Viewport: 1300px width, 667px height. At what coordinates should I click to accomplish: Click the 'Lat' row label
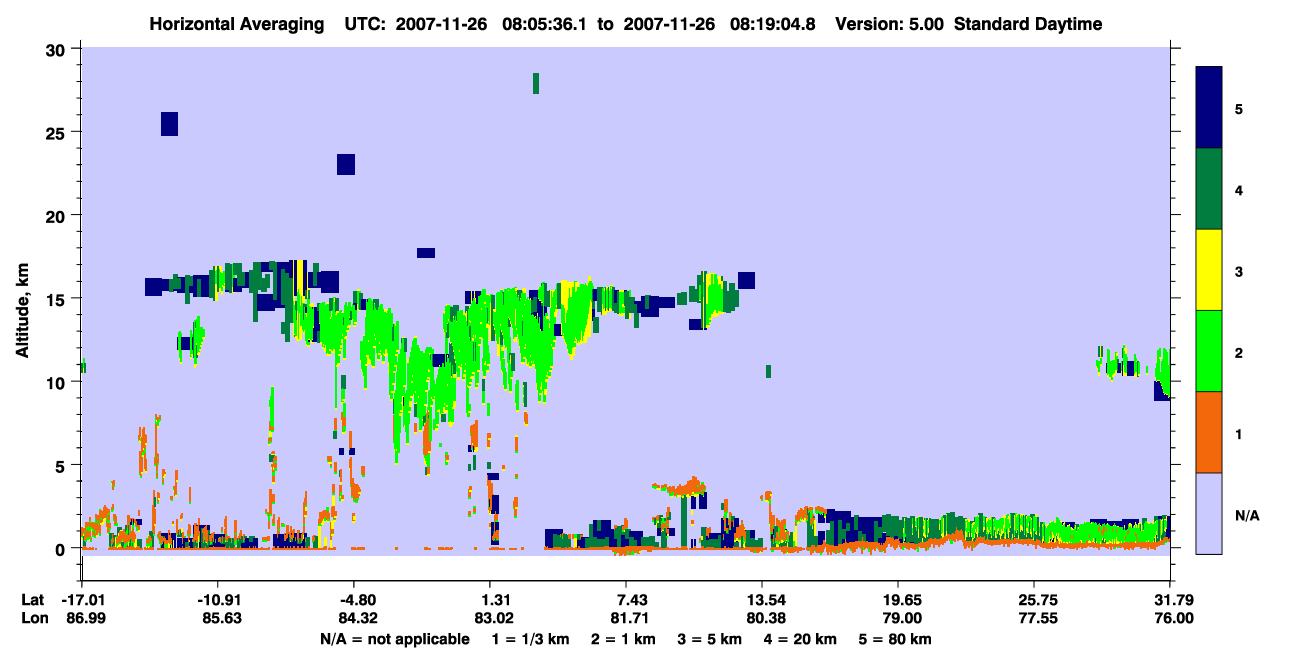33,600
